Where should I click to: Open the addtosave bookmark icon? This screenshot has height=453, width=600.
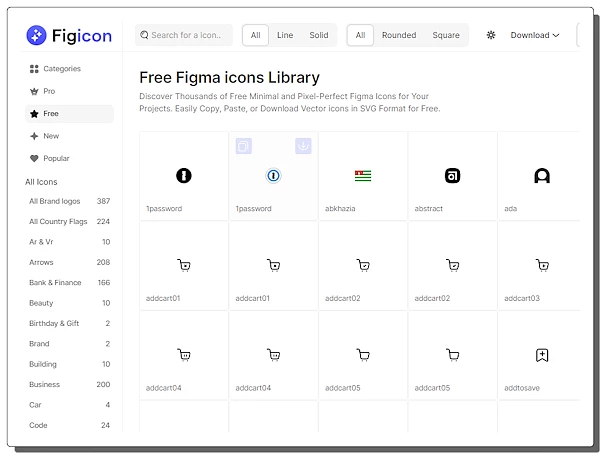point(541,355)
